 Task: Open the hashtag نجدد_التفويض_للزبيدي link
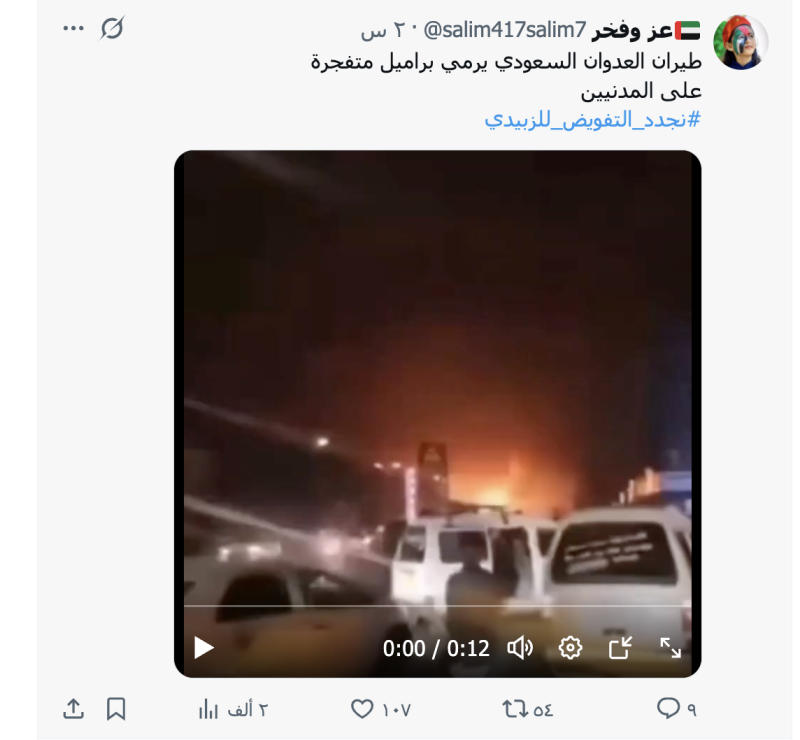pyautogui.click(x=592, y=120)
